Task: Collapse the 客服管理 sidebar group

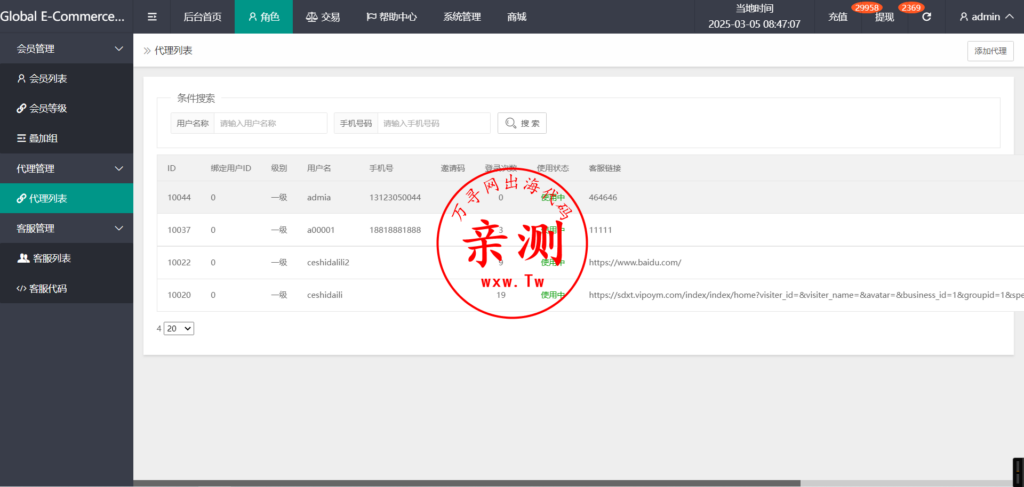Action: point(119,228)
